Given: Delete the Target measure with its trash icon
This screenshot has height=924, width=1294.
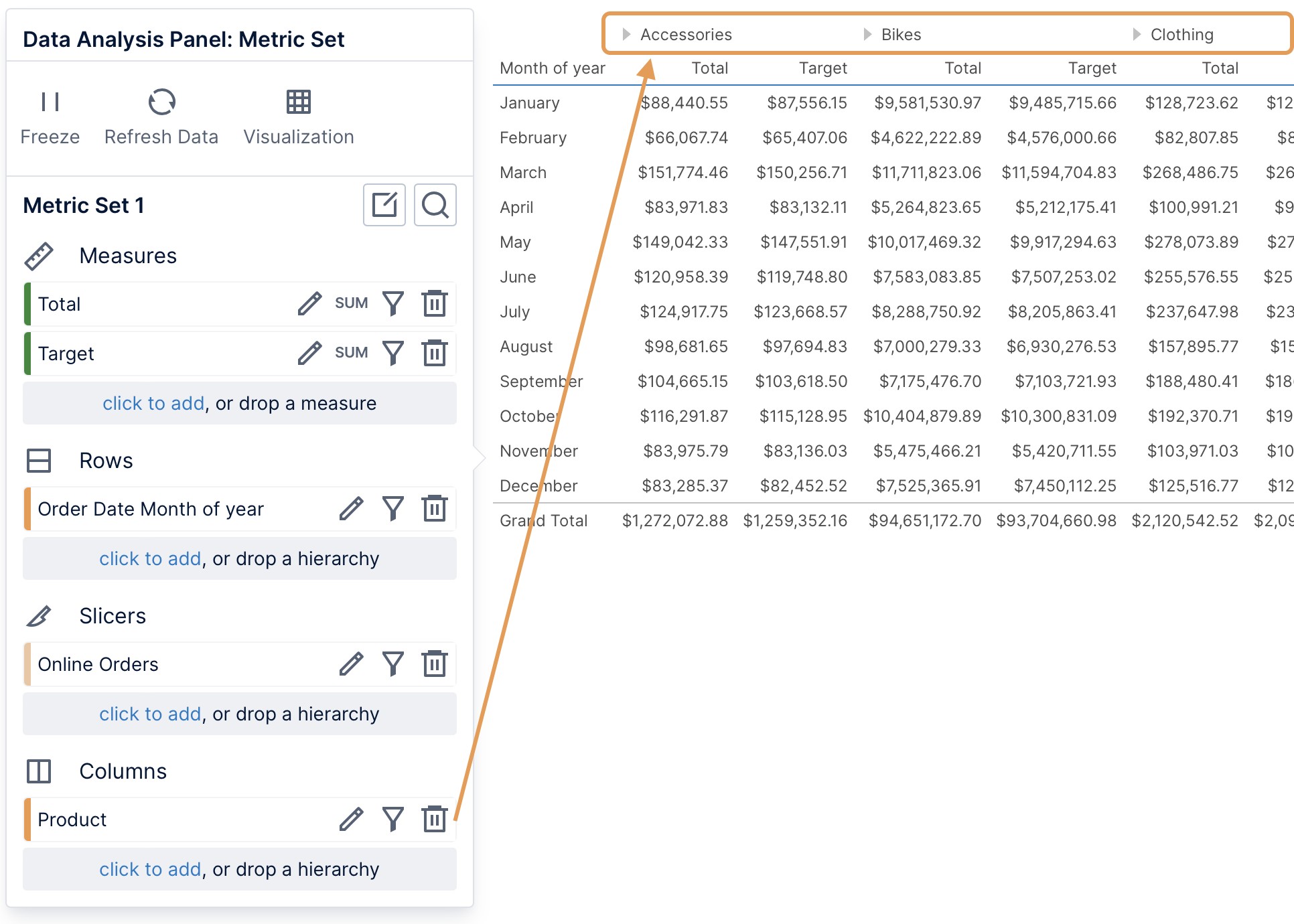Looking at the screenshot, I should tap(434, 353).
